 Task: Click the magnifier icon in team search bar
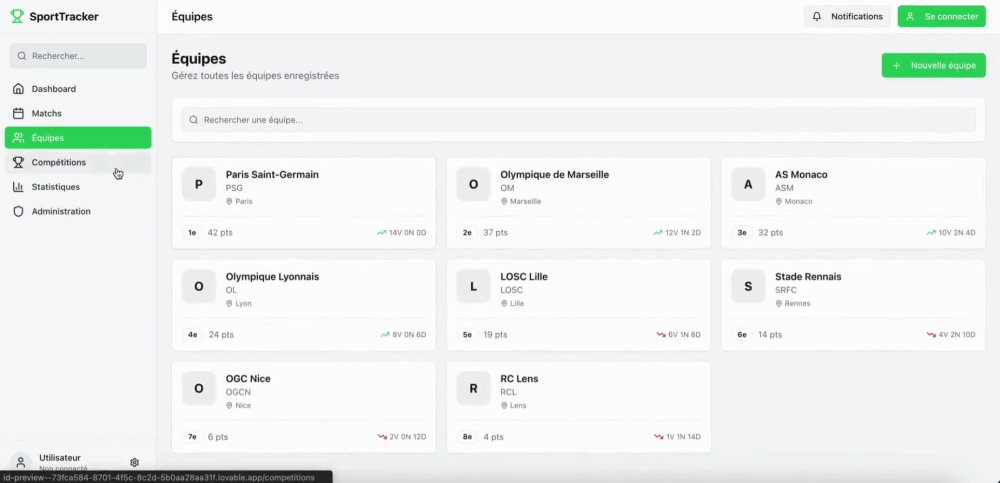194,120
